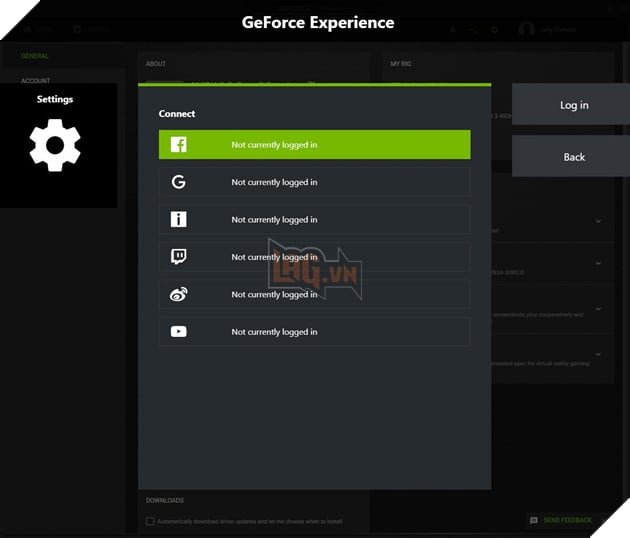Open the Facebook Not currently logged in row

click(x=315, y=144)
